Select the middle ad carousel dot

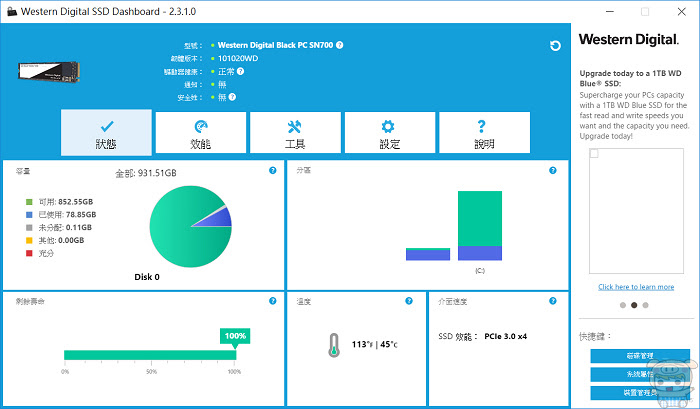tap(634, 305)
